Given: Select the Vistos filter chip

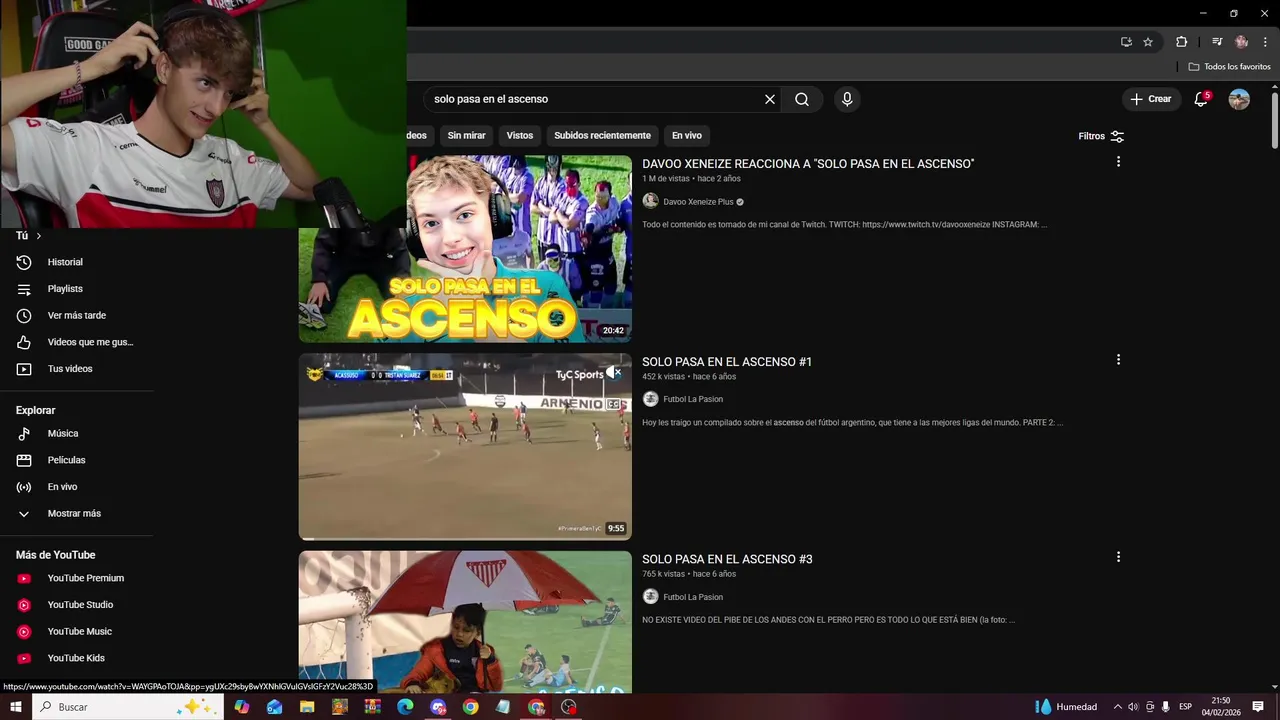Looking at the screenshot, I should (520, 135).
